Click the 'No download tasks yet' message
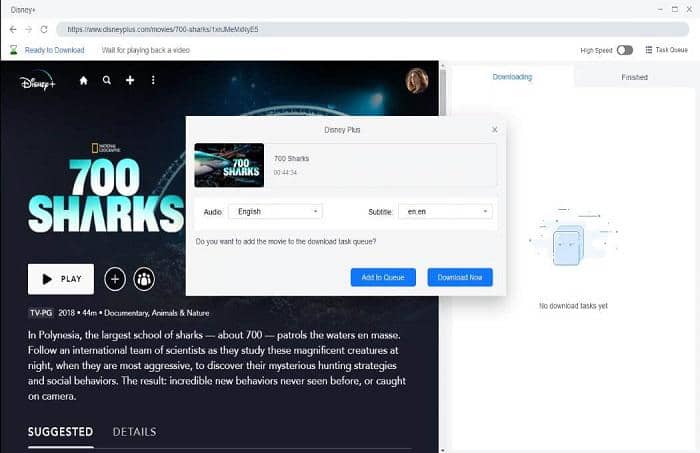The height and width of the screenshot is (453, 700). click(x=573, y=306)
